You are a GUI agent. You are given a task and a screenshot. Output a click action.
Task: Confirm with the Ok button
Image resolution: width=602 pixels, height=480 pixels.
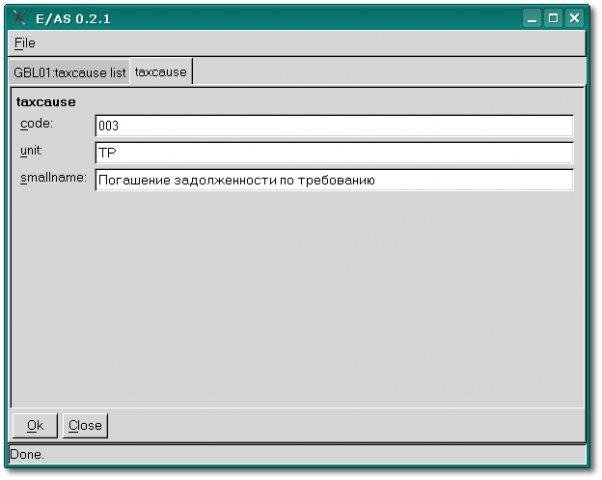click(35, 425)
